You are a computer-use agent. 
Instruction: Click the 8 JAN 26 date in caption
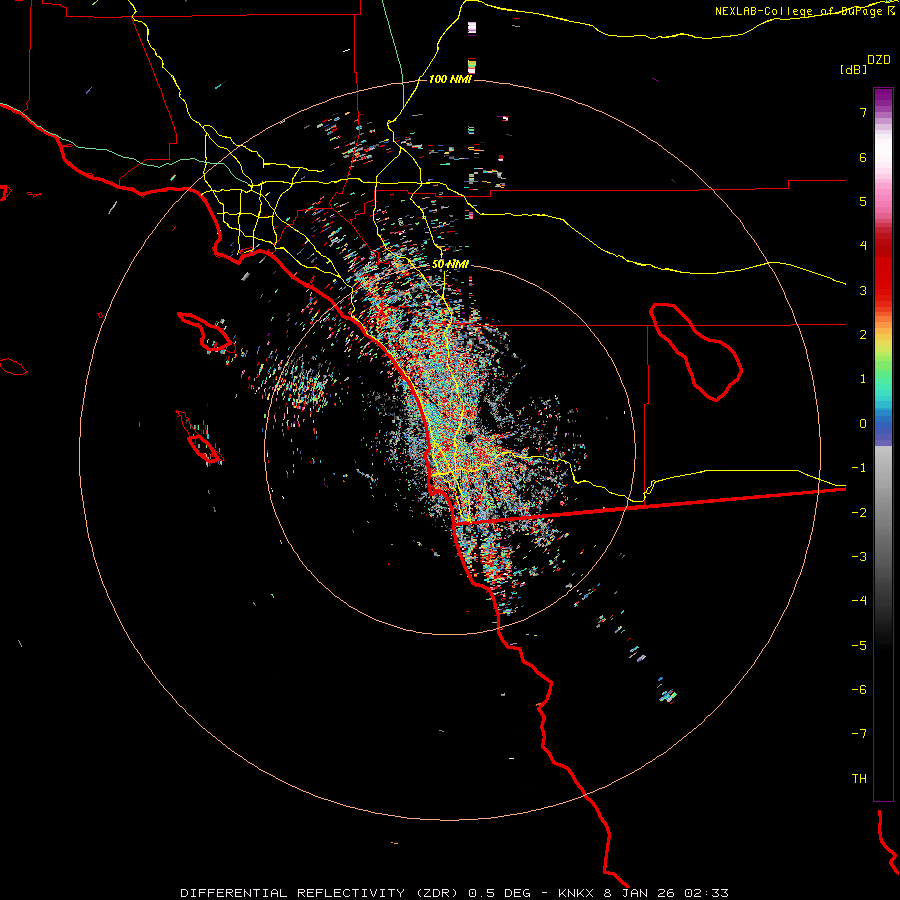click(641, 893)
